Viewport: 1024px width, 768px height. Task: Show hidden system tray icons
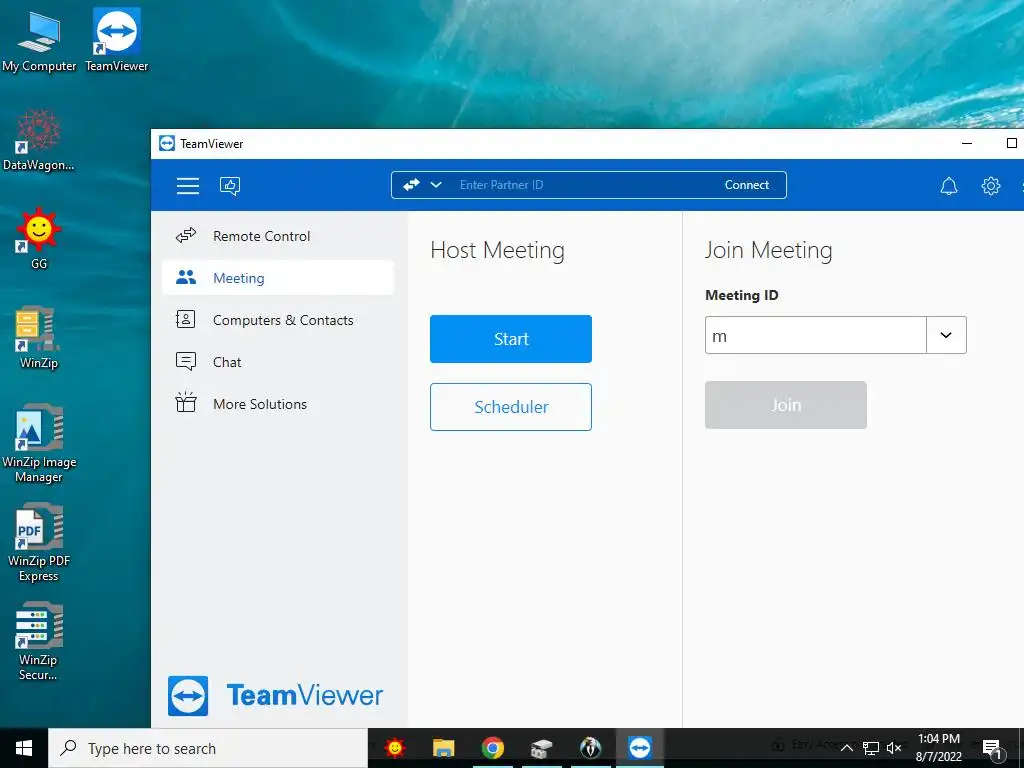pos(846,748)
